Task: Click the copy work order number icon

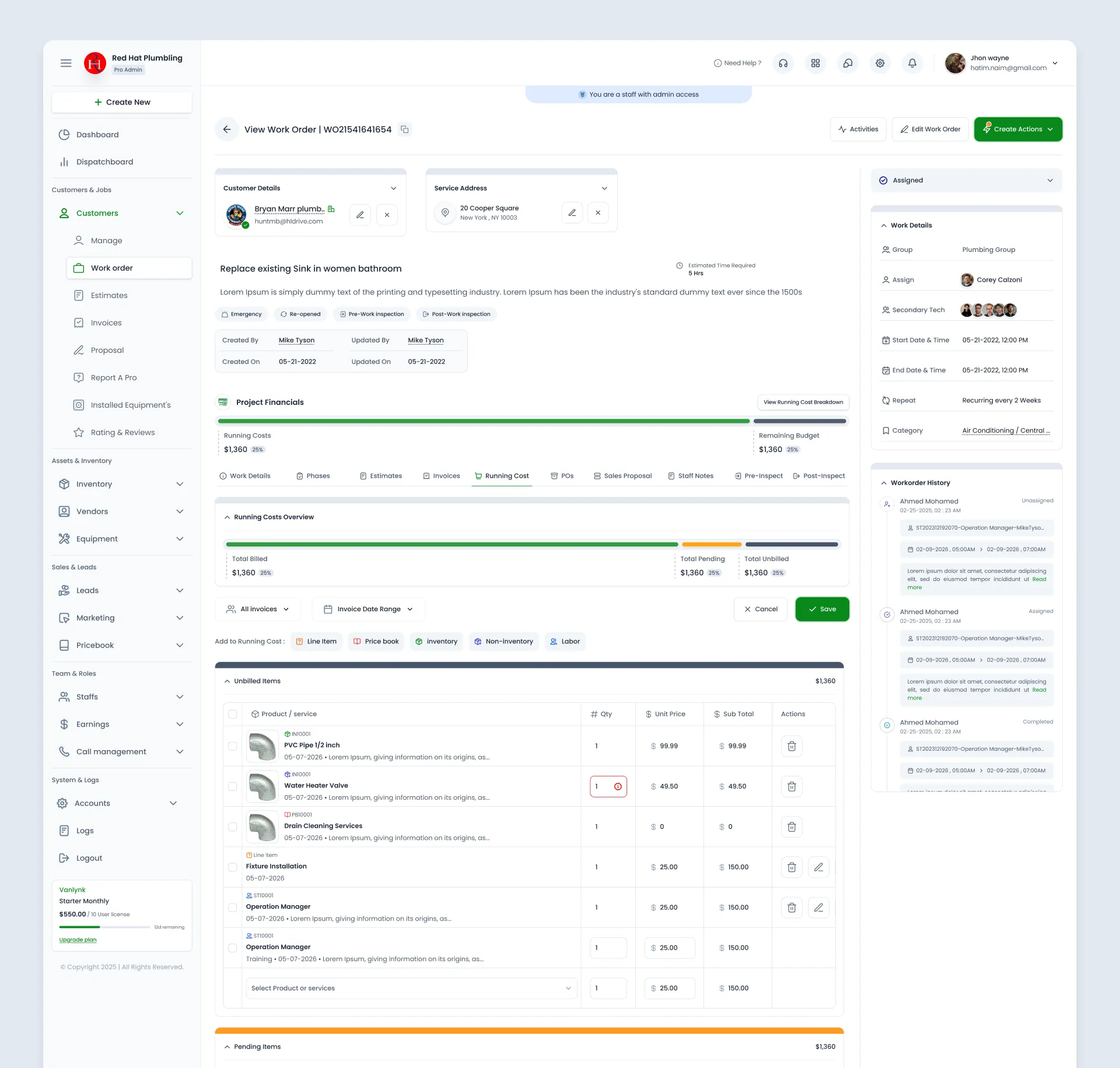Action: (x=404, y=129)
